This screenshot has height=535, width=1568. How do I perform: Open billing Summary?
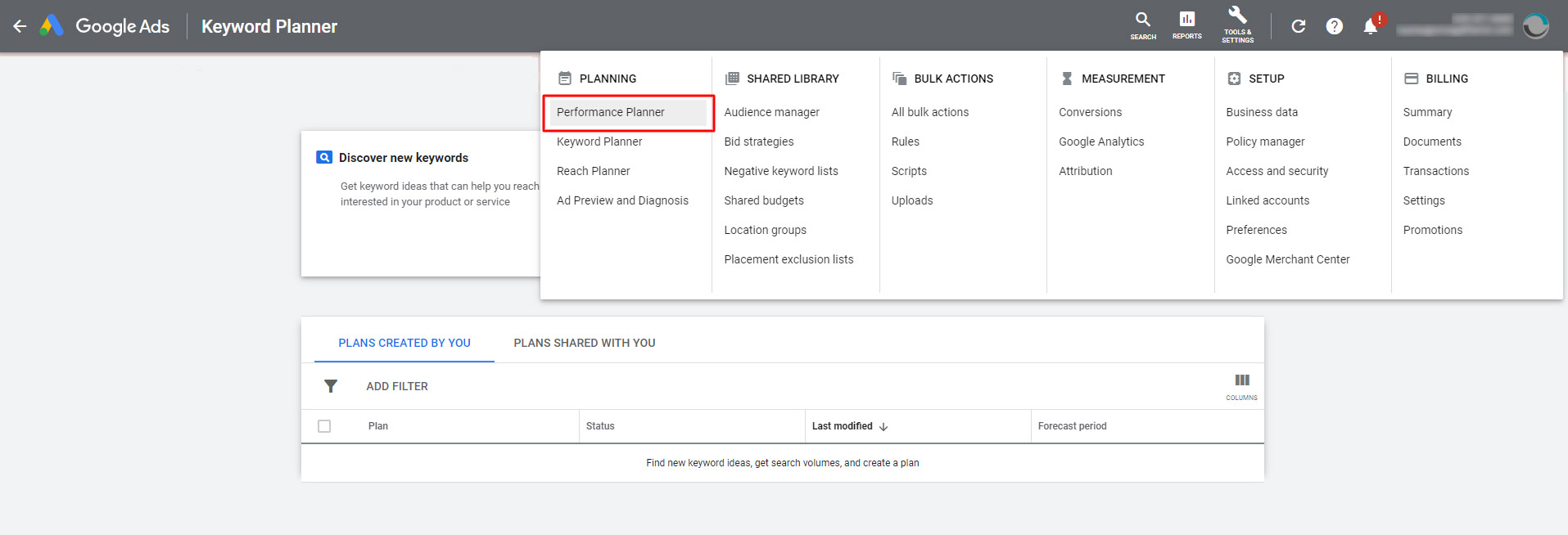1427,112
